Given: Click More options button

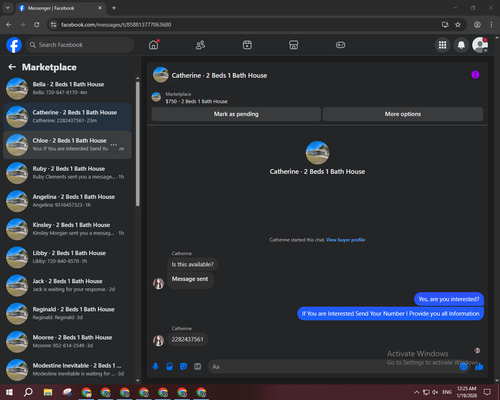Looking at the screenshot, I should [403, 114].
